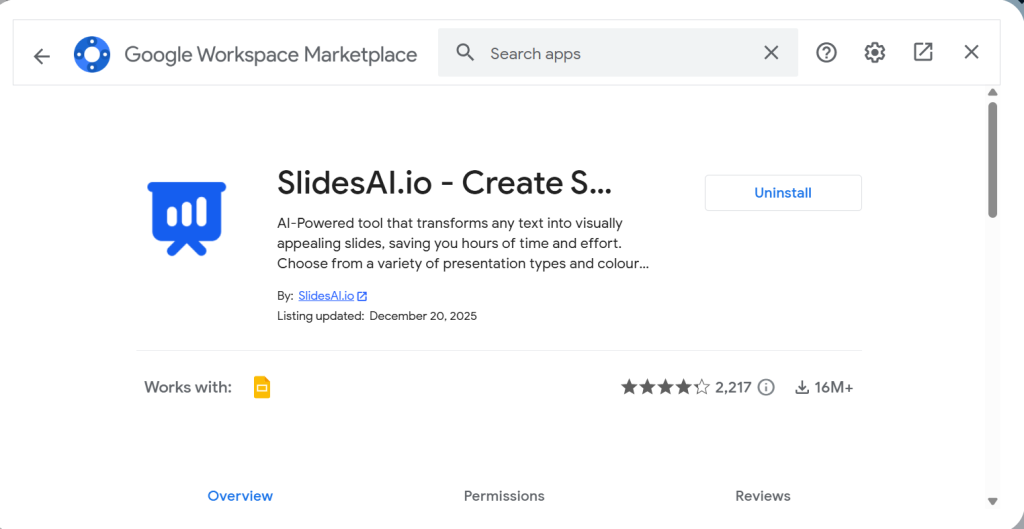
Task: Click the magnifier search icon
Action: [x=465, y=53]
